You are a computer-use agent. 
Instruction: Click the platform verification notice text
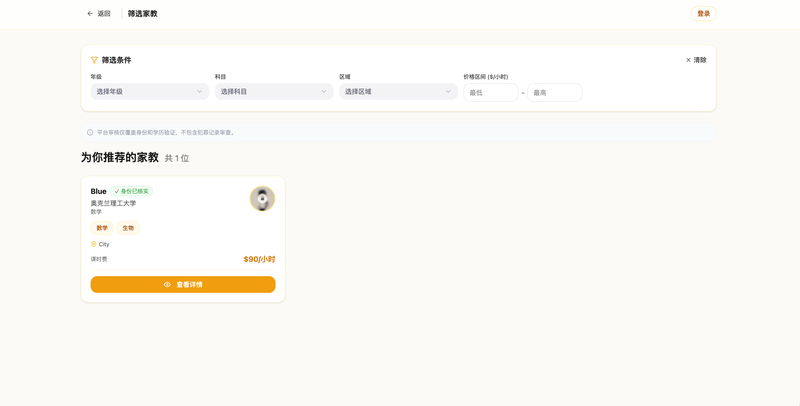click(x=166, y=133)
